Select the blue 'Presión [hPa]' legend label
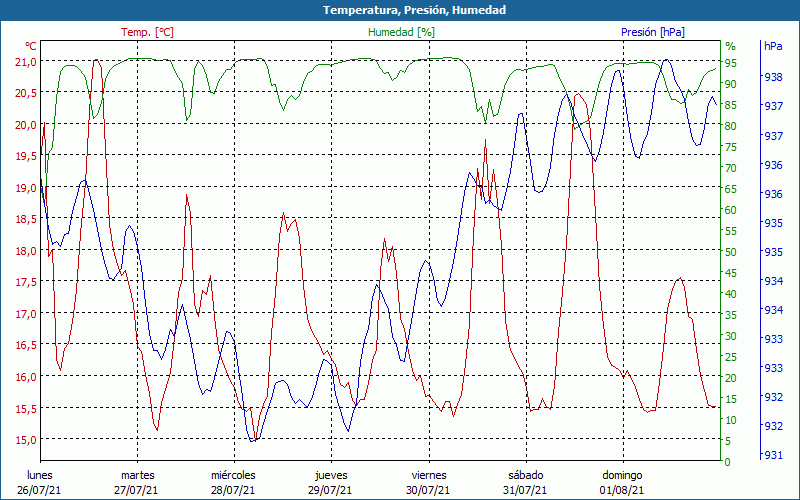 pos(653,32)
